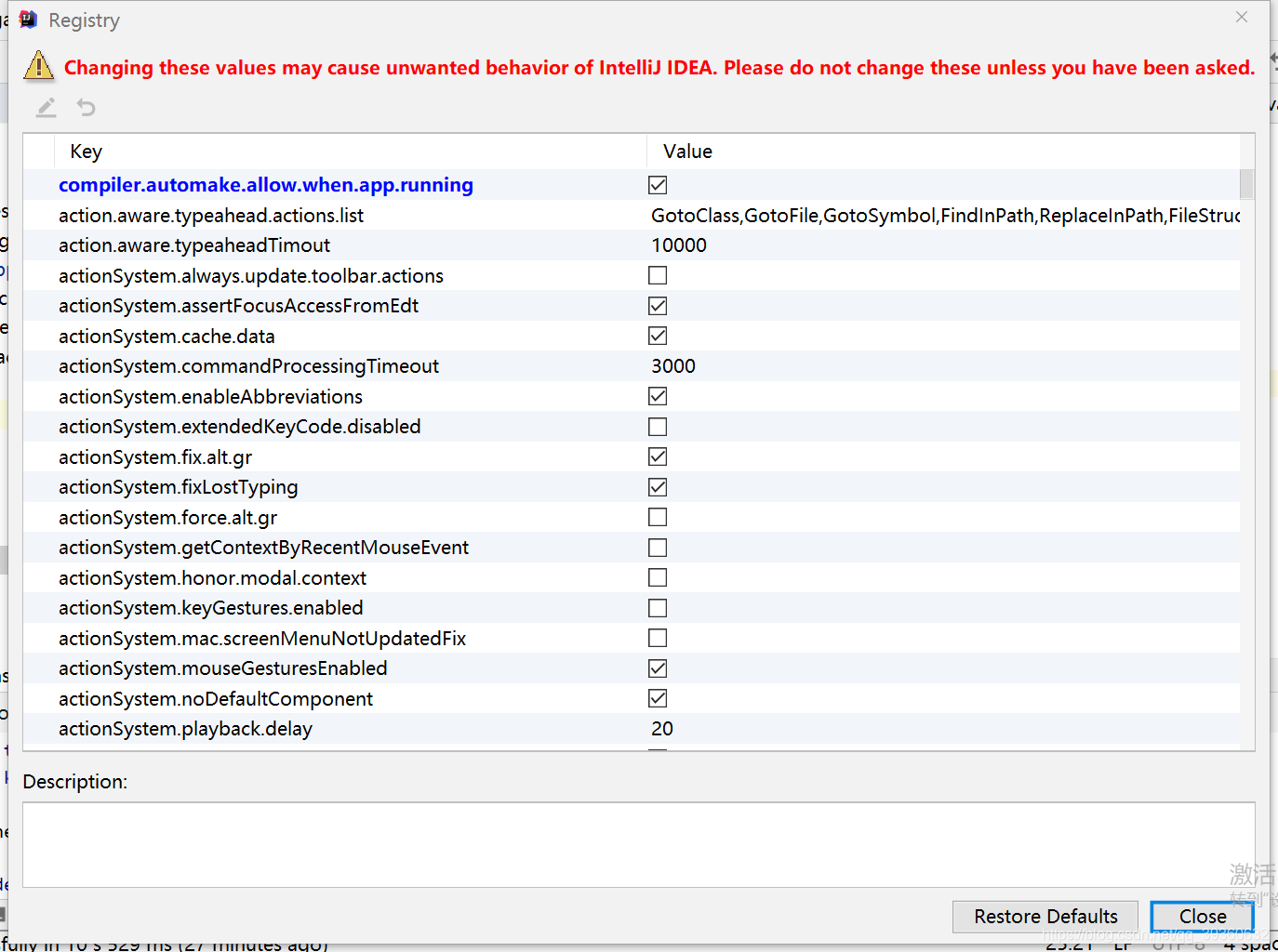The height and width of the screenshot is (952, 1278).
Task: Click the value 3000
Action: point(673,366)
